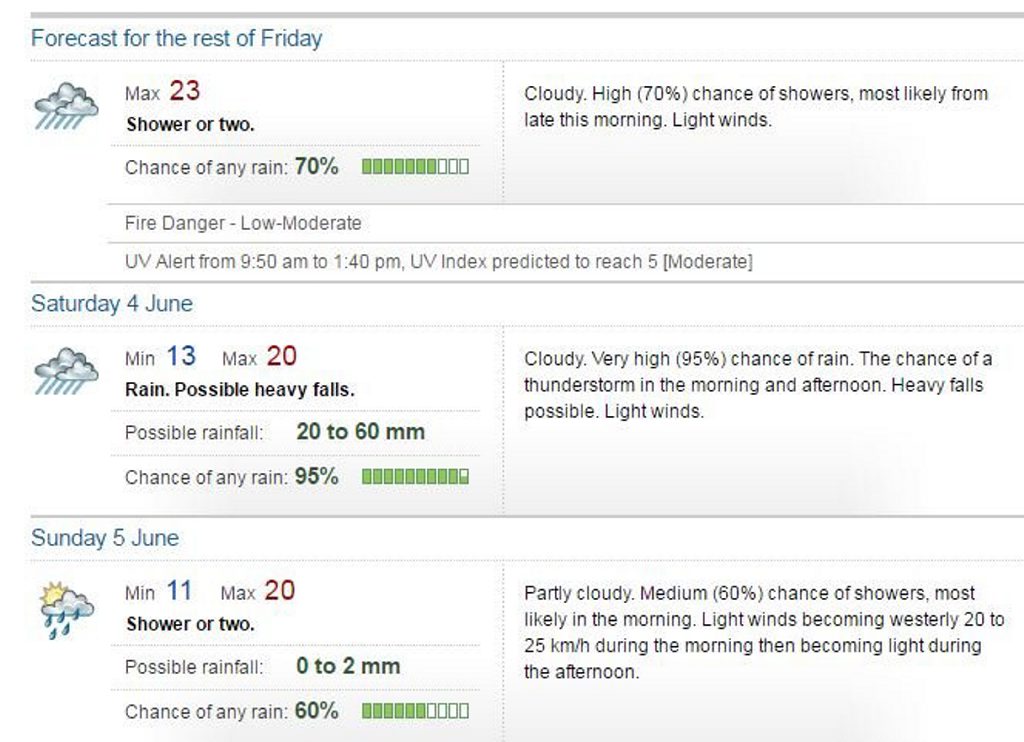The image size is (1024, 742).
Task: Click the 95% rain chance bar
Action: (415, 477)
